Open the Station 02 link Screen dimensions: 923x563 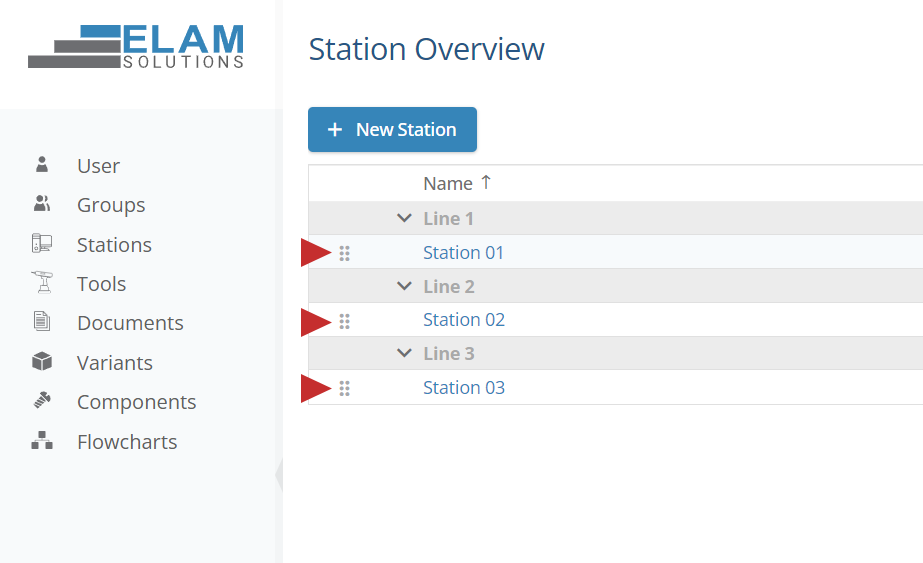[x=464, y=320]
